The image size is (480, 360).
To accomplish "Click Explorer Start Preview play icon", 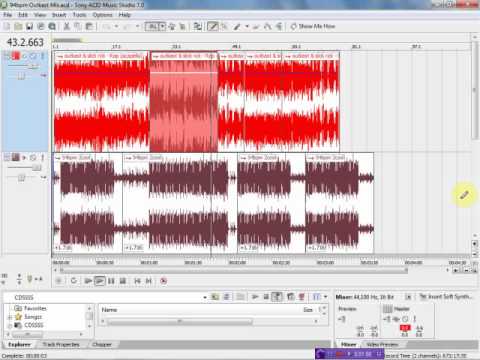I will click(x=255, y=297).
